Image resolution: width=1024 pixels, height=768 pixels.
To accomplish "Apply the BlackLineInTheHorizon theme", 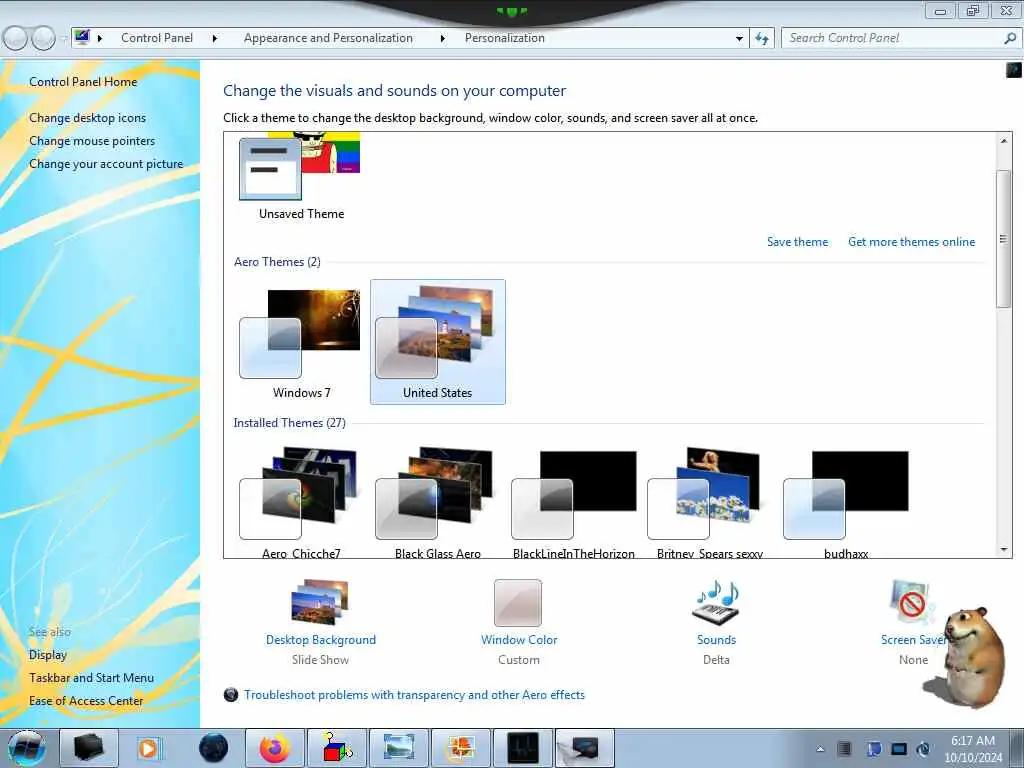I will point(573,501).
